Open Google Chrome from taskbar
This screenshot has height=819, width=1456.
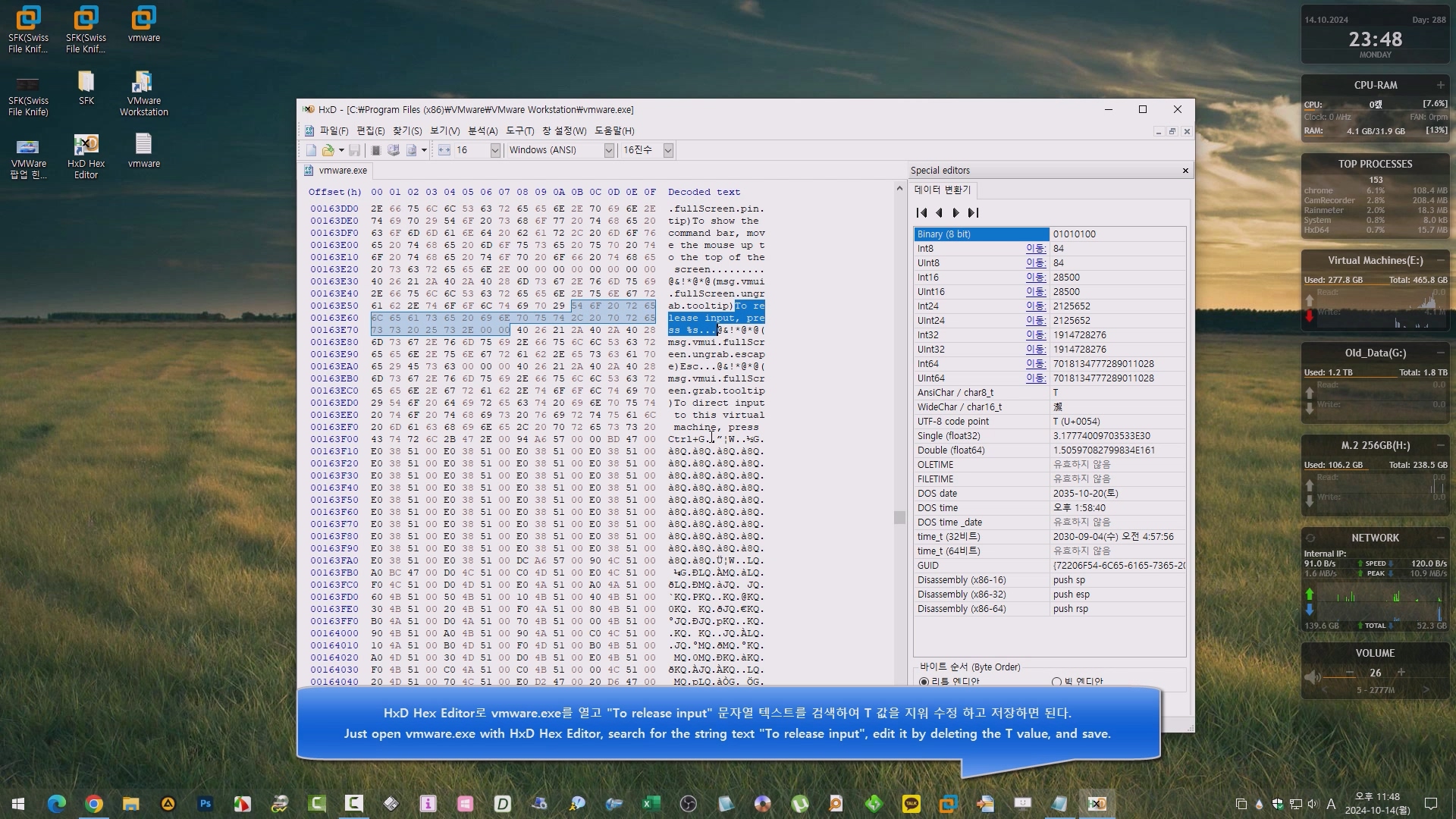94,804
